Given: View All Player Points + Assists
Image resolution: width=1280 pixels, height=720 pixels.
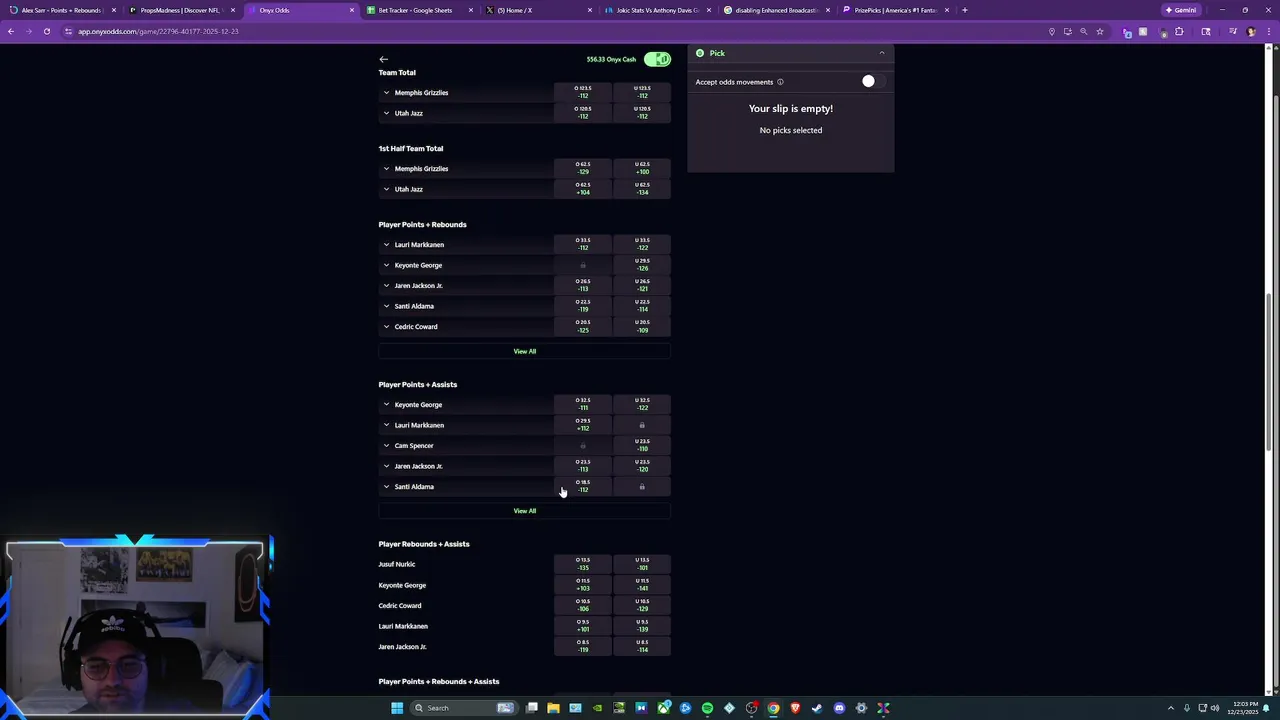Looking at the screenshot, I should [524, 511].
